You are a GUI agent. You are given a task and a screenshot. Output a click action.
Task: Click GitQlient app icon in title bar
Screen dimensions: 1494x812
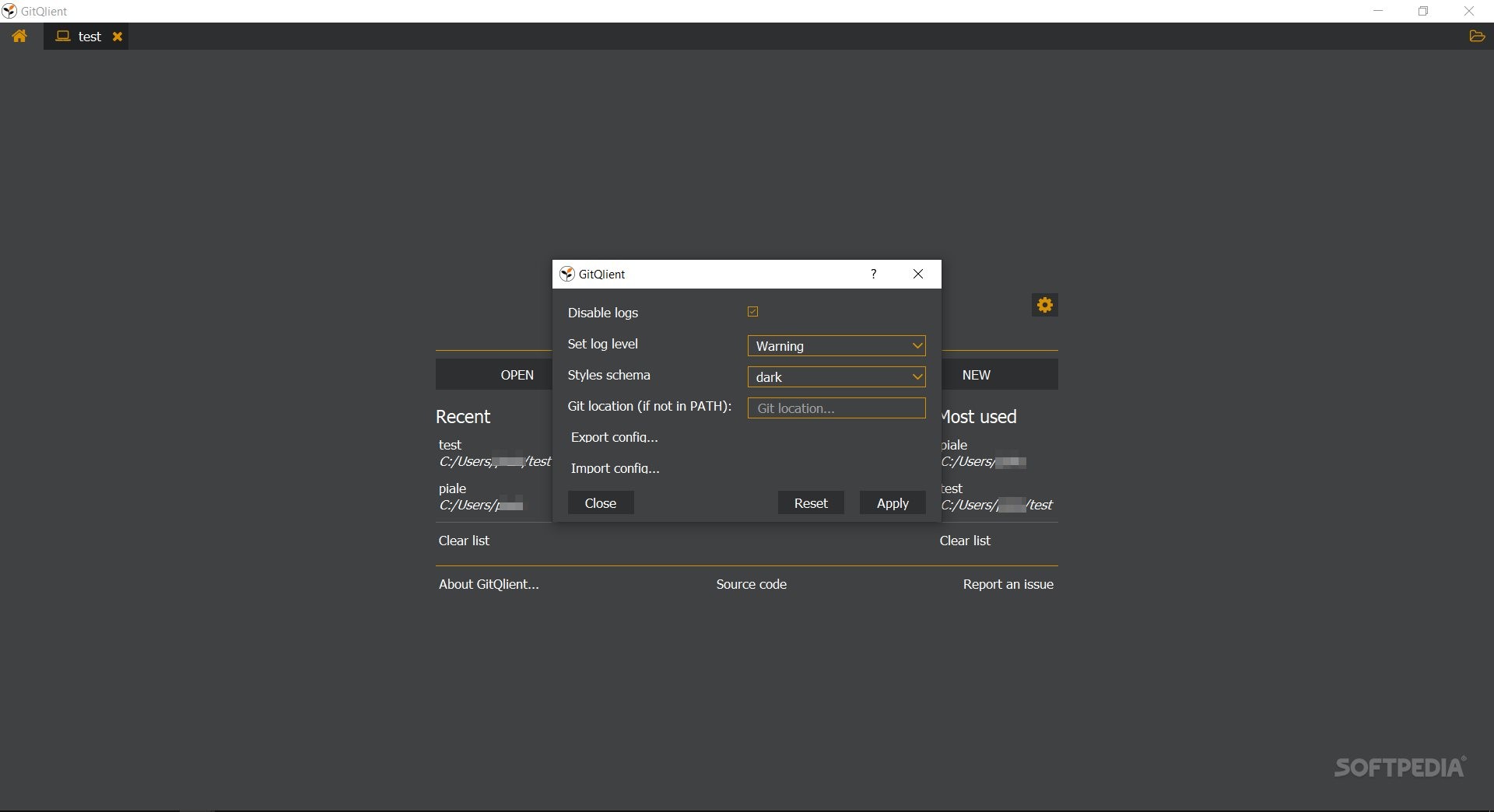pyautogui.click(x=9, y=11)
